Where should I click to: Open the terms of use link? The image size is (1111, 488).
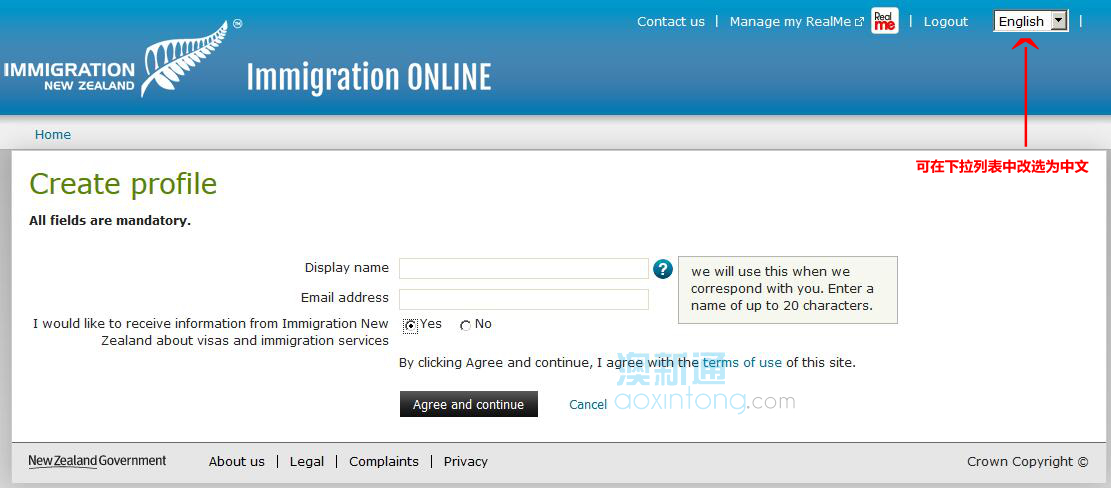click(742, 362)
